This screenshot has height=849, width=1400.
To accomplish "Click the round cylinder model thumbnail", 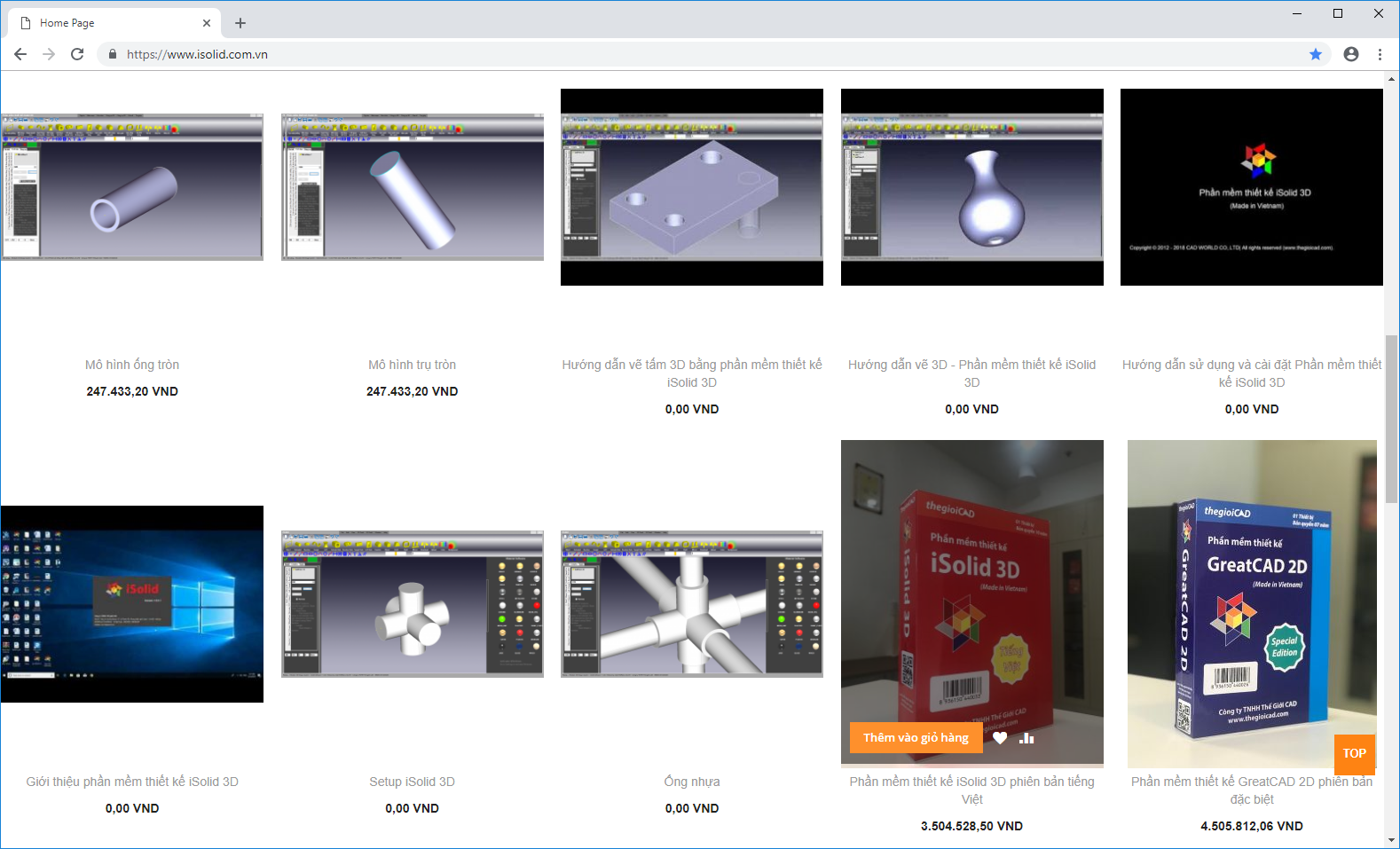I will [413, 187].
